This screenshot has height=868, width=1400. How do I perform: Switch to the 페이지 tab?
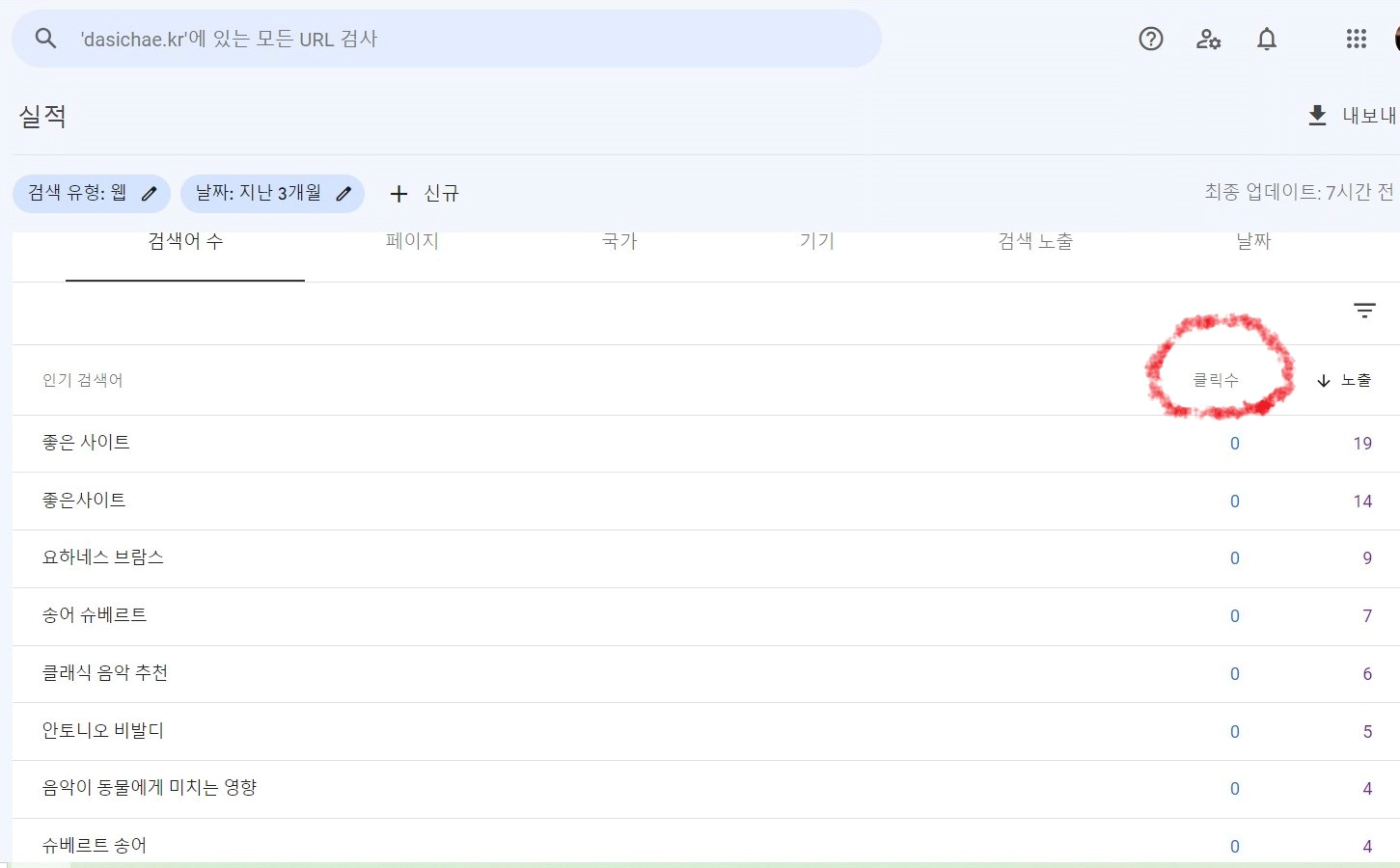point(412,242)
